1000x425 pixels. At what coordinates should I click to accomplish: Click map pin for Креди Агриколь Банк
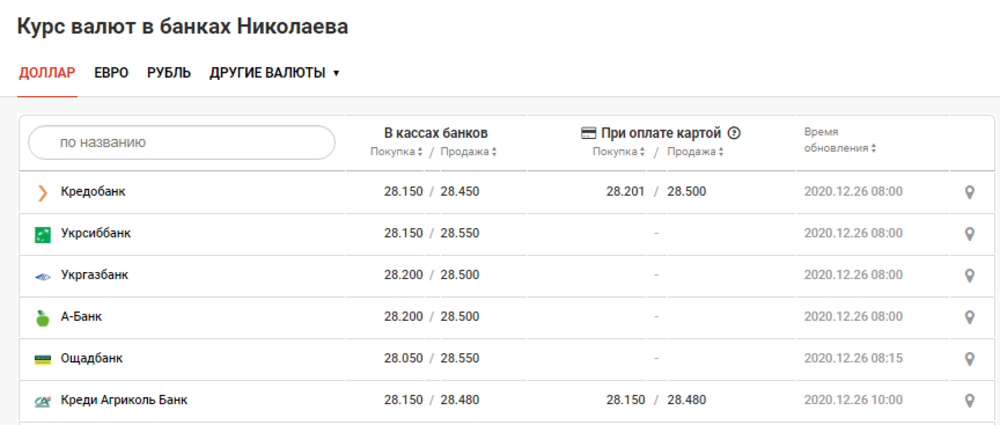969,400
